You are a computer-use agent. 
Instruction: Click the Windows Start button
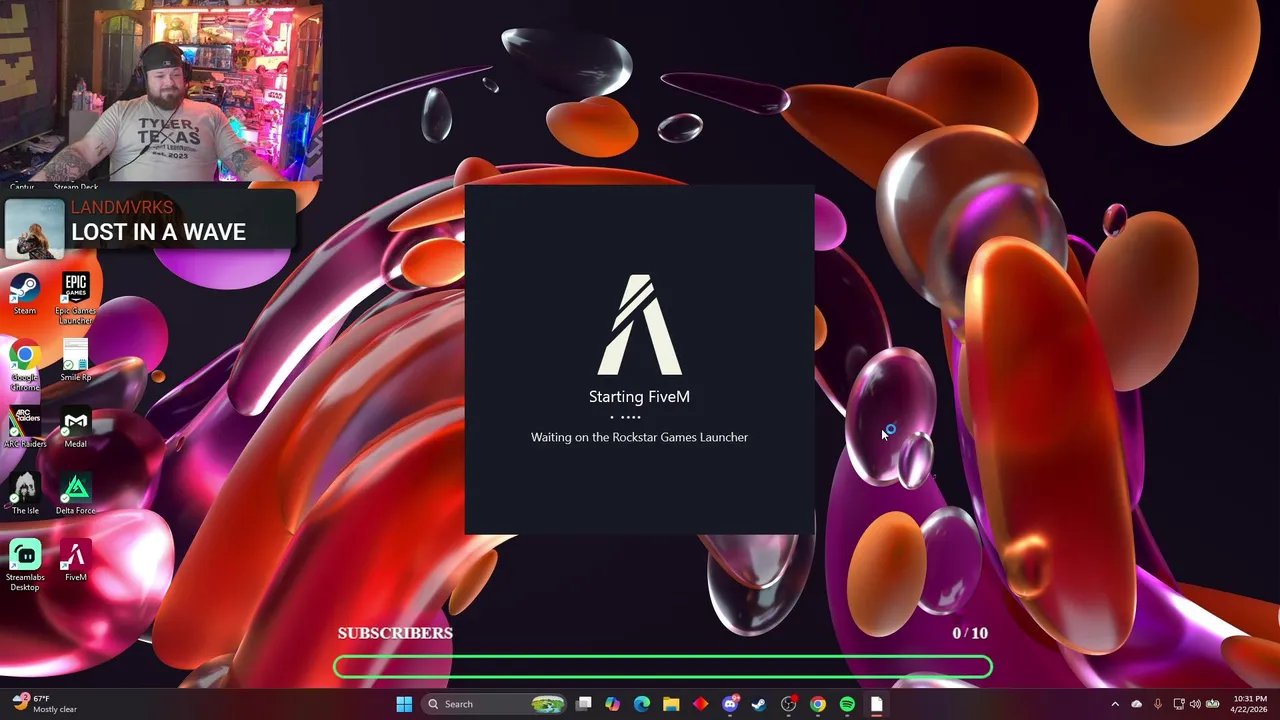pos(404,704)
